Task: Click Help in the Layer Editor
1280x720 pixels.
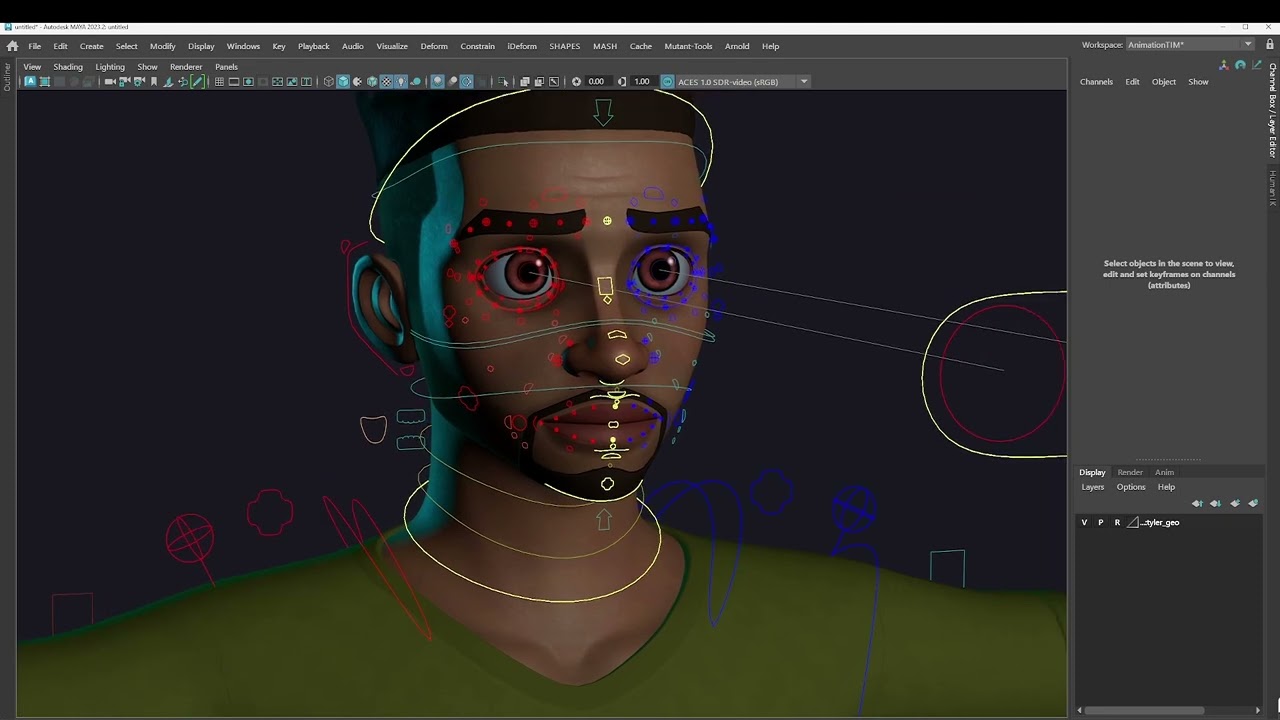Action: point(1166,487)
